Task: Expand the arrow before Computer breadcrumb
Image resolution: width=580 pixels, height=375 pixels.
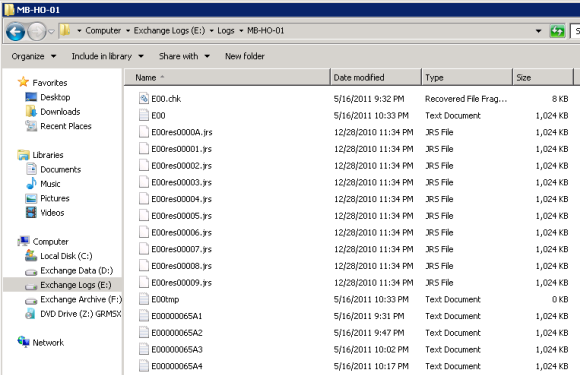Action: (79, 31)
